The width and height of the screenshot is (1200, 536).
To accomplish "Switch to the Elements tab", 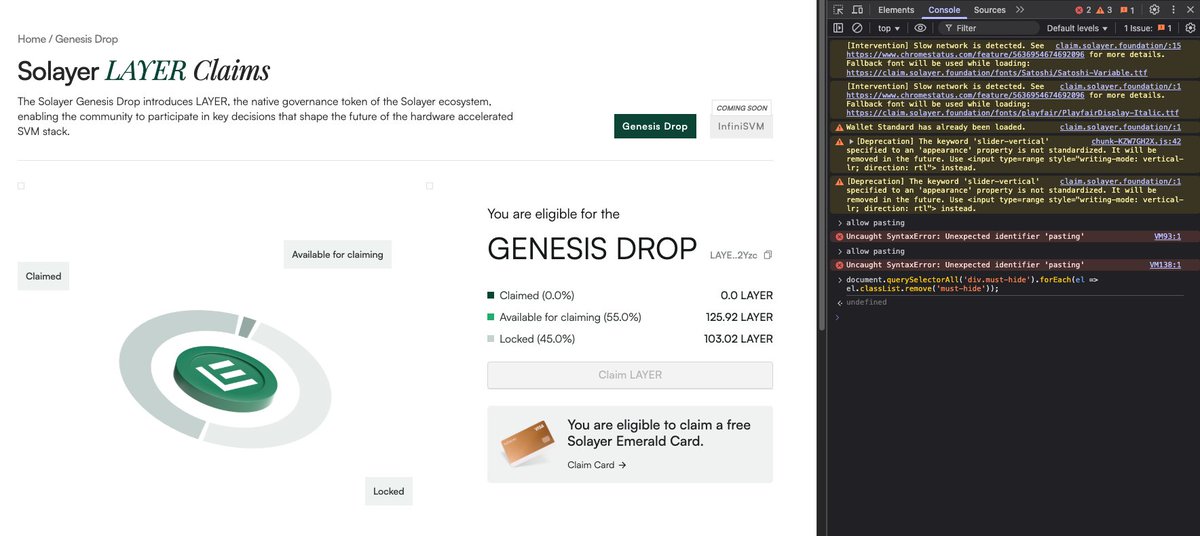I will [x=896, y=10].
